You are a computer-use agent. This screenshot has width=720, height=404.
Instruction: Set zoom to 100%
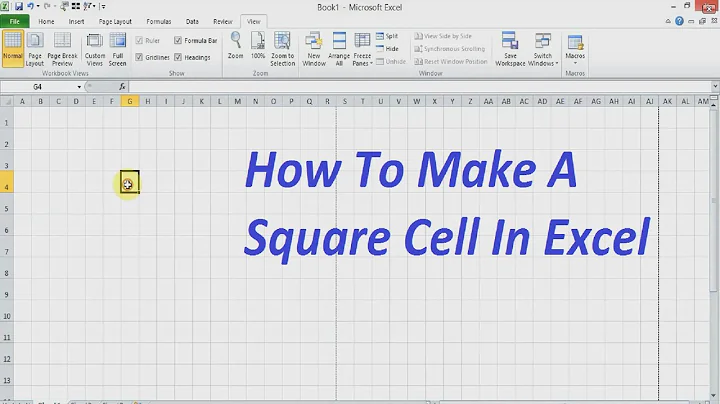(x=258, y=46)
